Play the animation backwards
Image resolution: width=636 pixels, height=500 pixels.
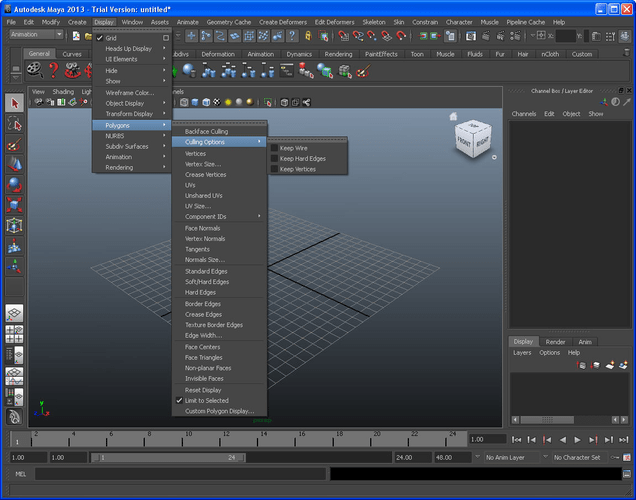click(563, 440)
